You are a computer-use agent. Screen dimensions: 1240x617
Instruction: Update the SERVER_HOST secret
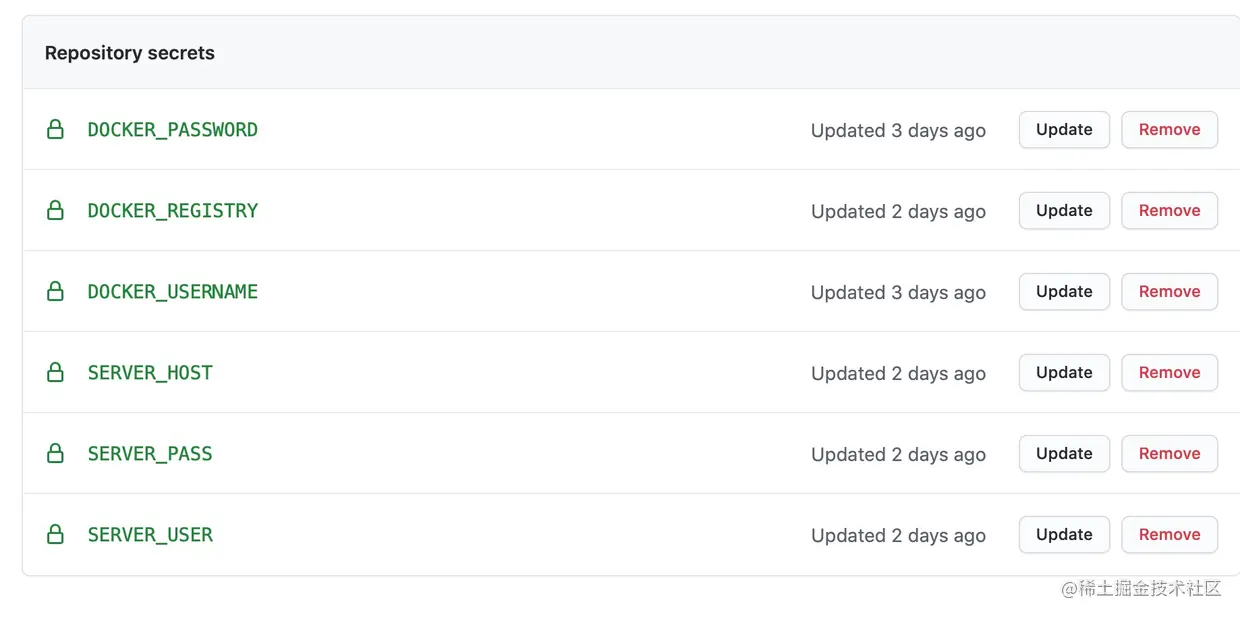coord(1064,373)
